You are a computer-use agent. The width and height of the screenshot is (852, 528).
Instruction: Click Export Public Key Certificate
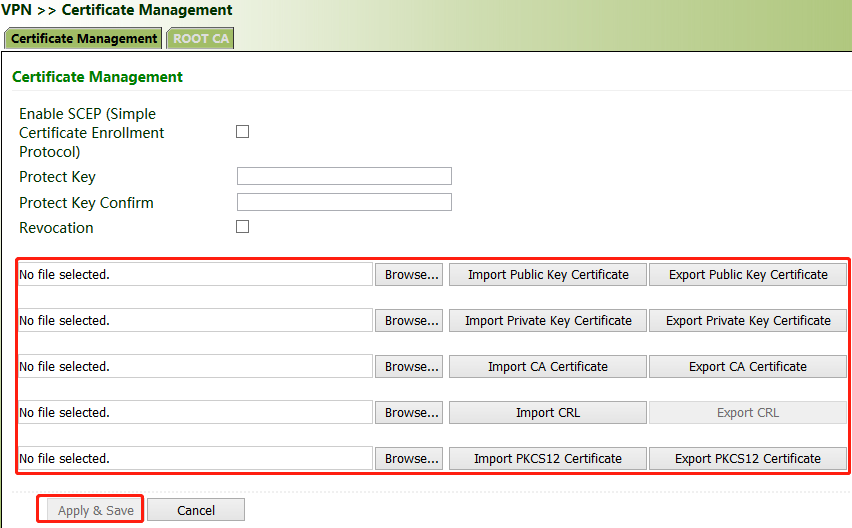coord(748,275)
